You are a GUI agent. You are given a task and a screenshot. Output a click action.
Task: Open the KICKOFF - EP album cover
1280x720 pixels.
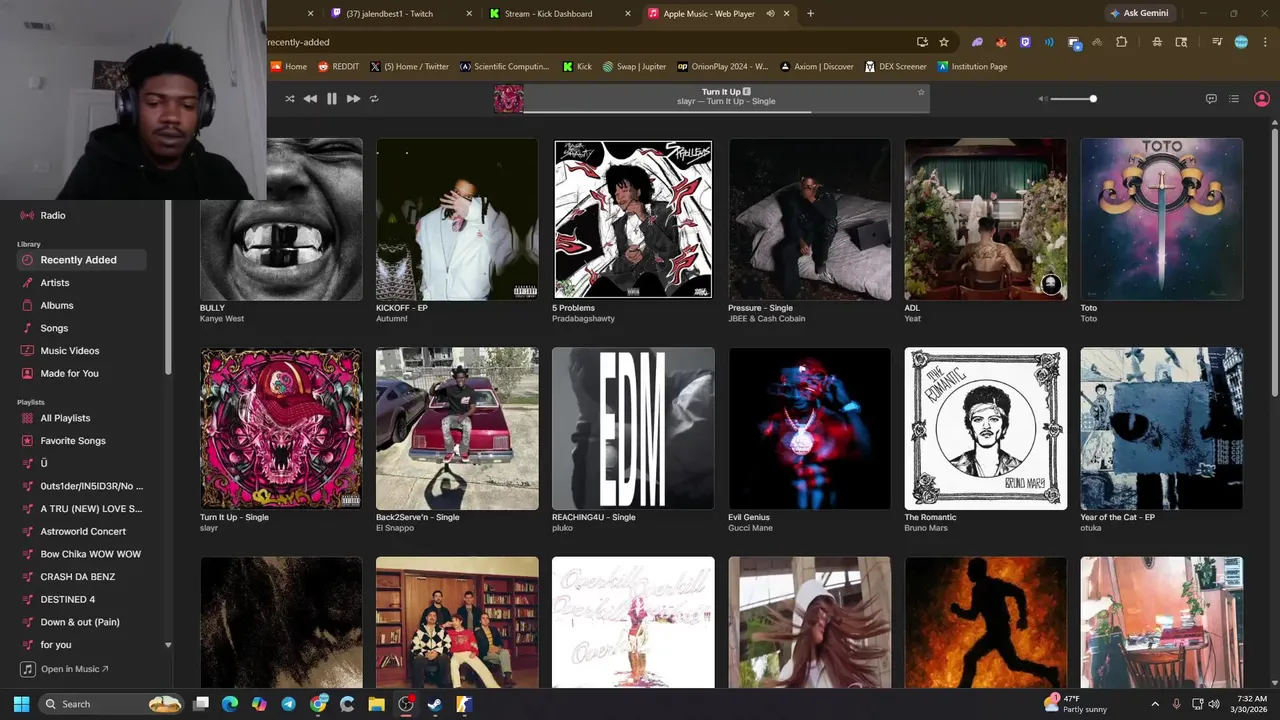coord(457,219)
